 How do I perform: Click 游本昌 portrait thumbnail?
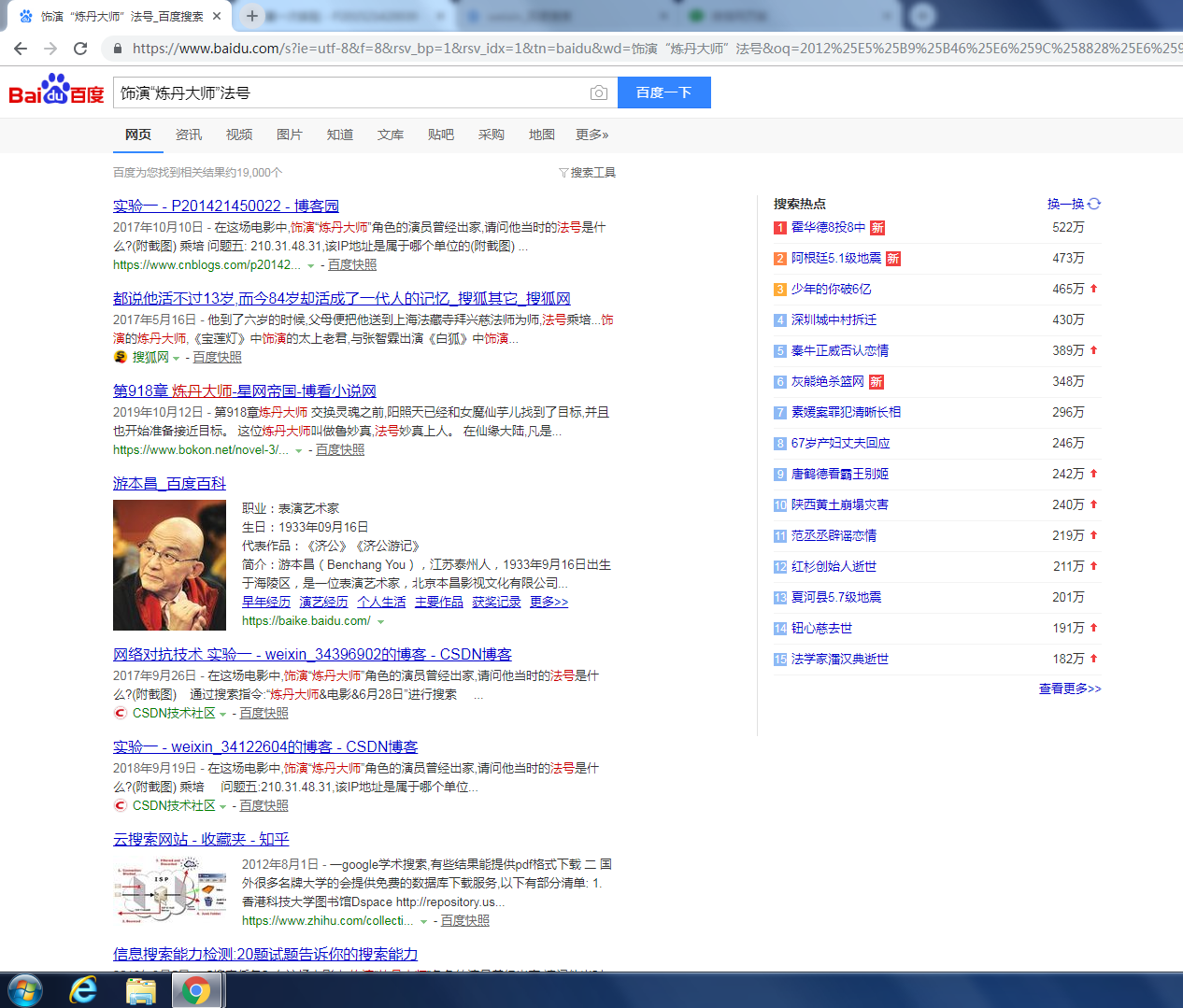coord(169,565)
